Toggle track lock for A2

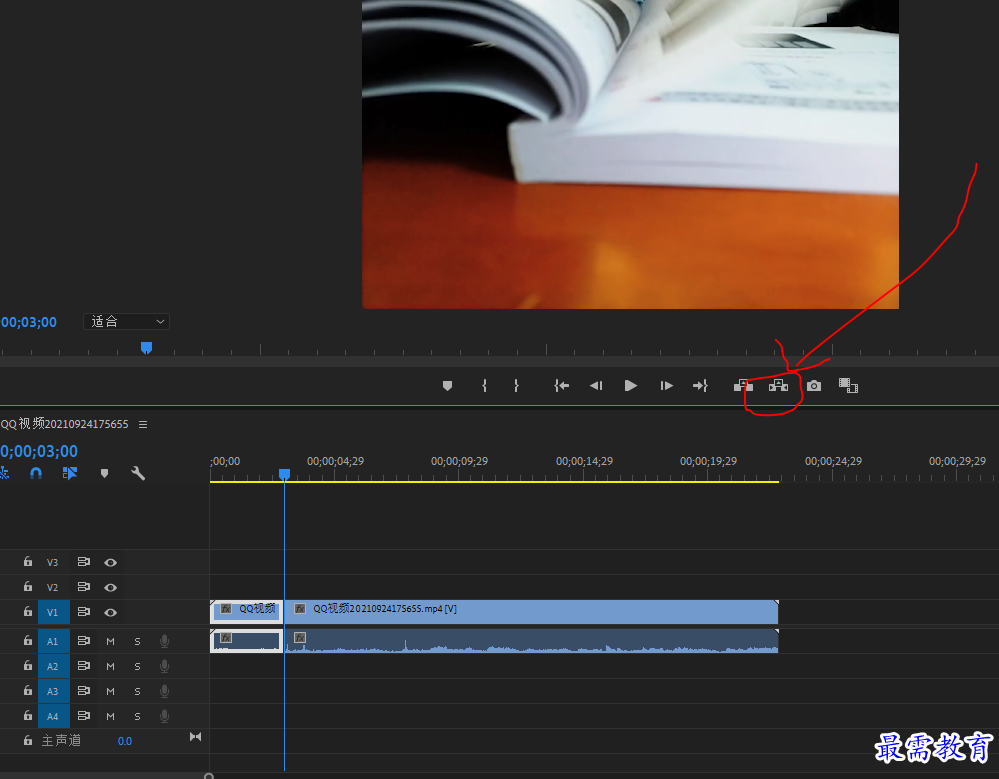click(x=27, y=665)
